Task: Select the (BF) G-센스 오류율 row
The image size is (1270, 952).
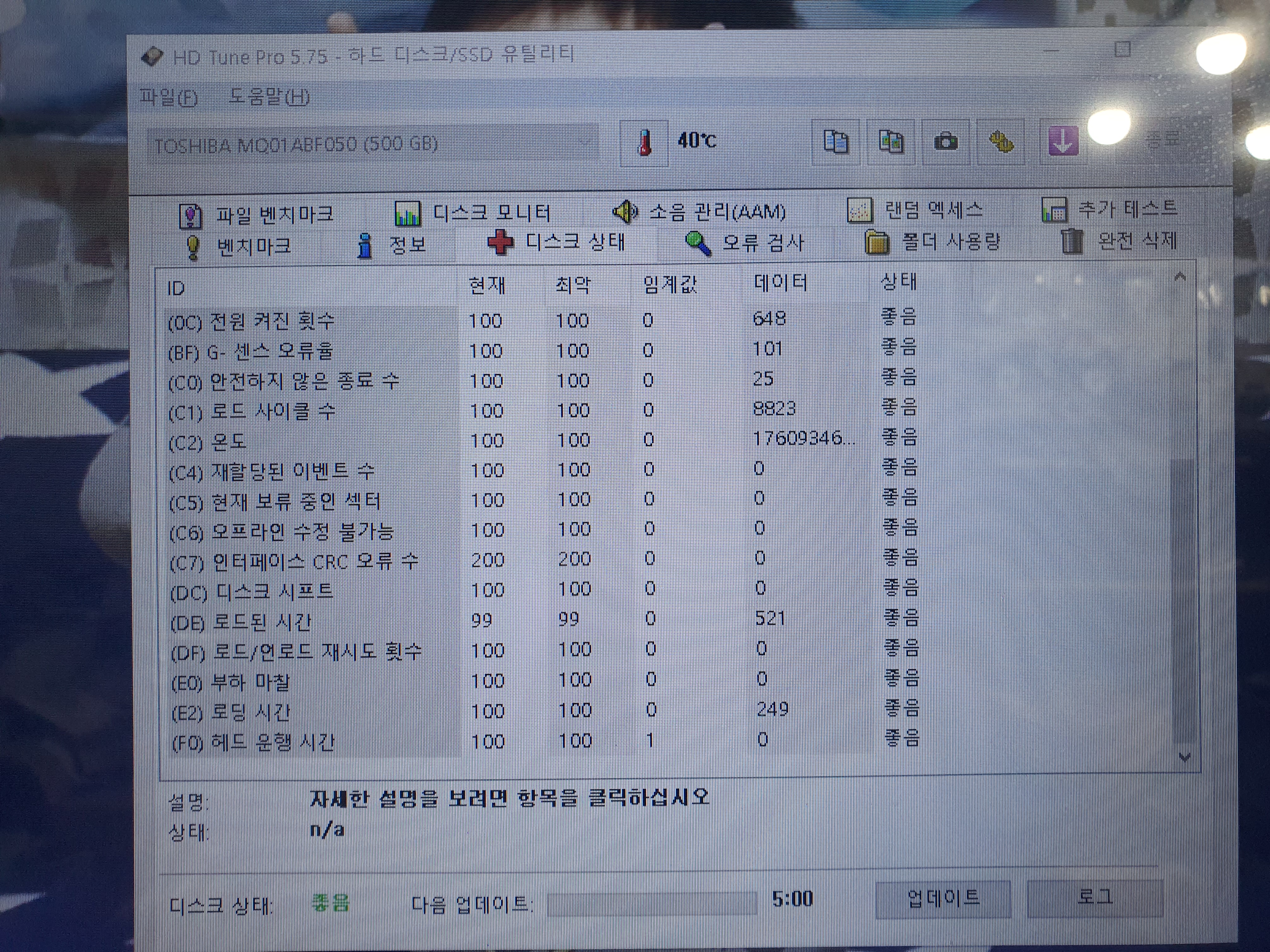Action: 543,350
